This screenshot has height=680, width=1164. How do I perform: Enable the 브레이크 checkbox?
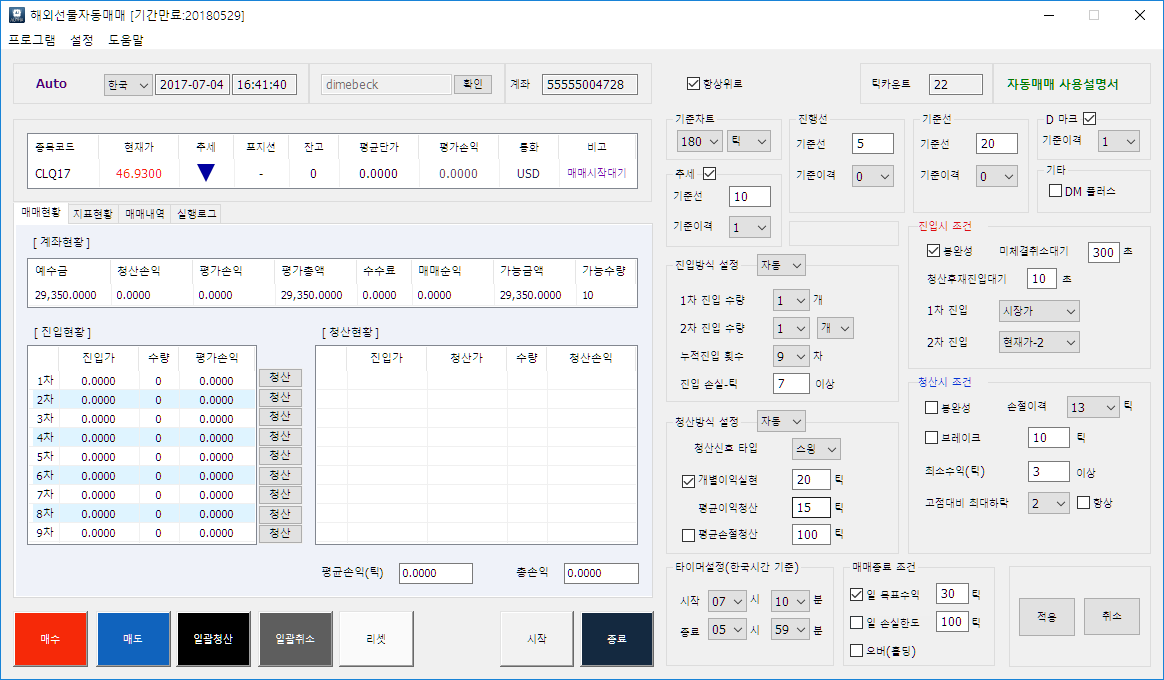[931, 438]
